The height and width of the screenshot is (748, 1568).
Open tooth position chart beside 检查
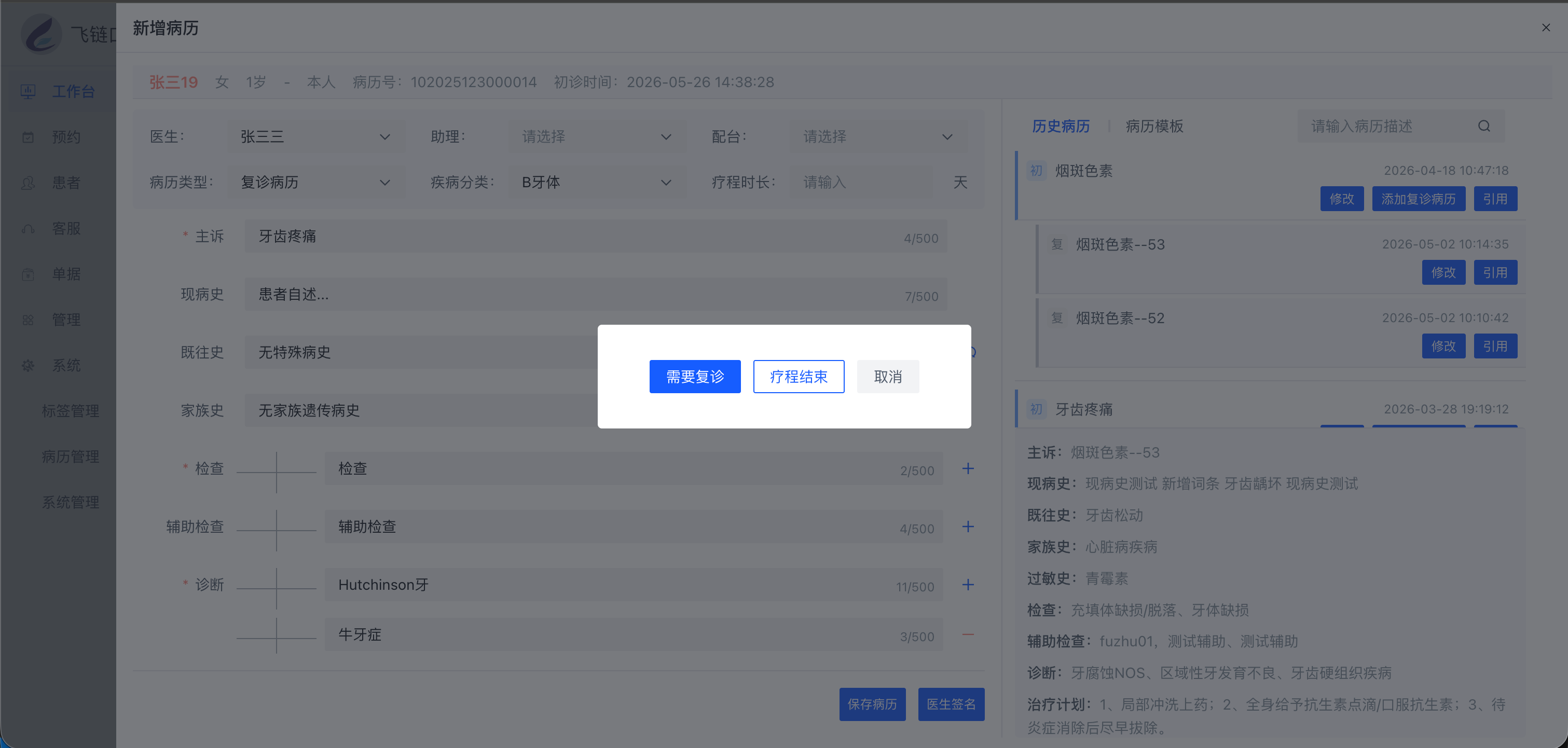tap(277, 472)
